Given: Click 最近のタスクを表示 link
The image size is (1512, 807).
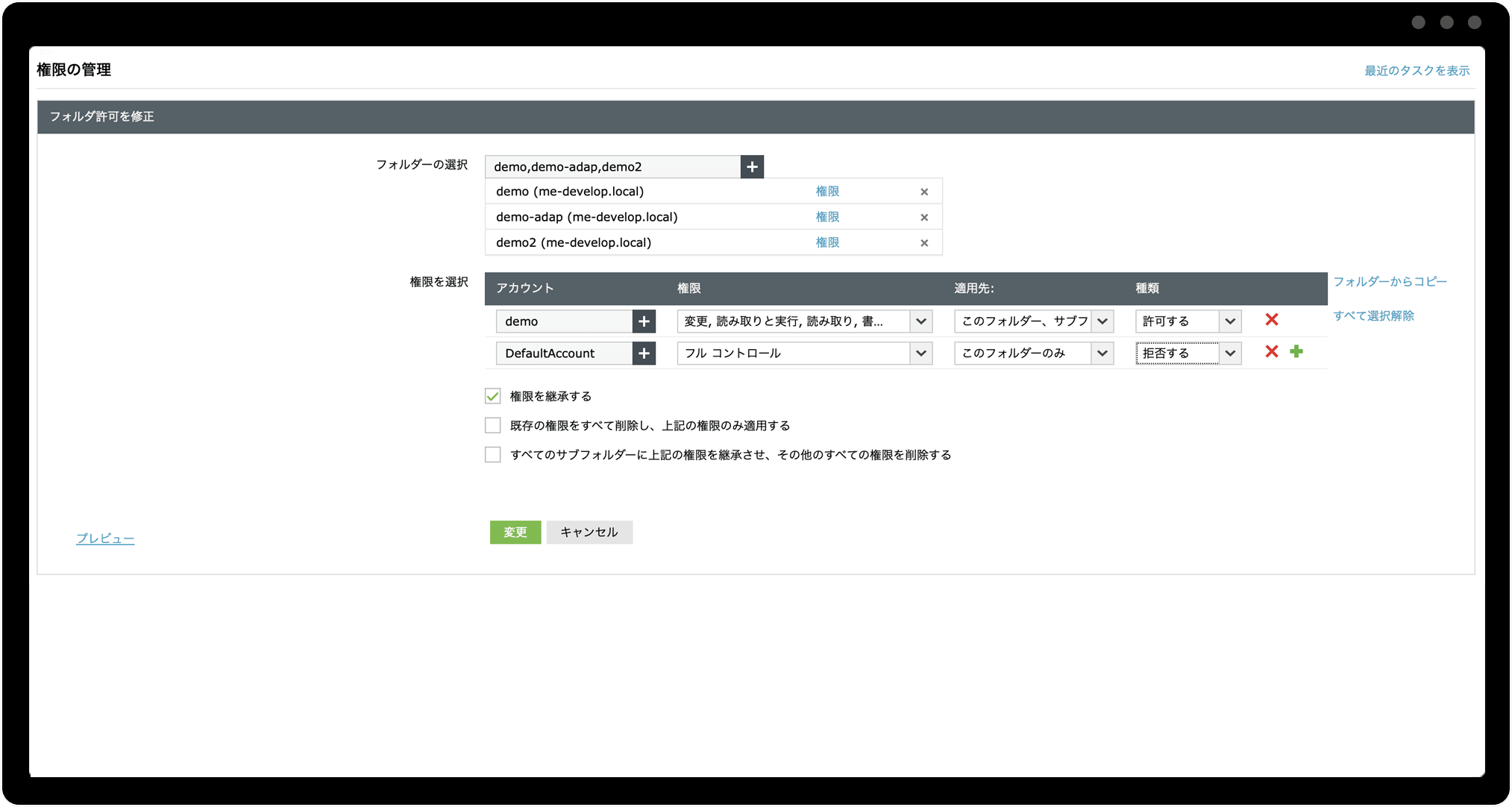Looking at the screenshot, I should [x=1417, y=71].
